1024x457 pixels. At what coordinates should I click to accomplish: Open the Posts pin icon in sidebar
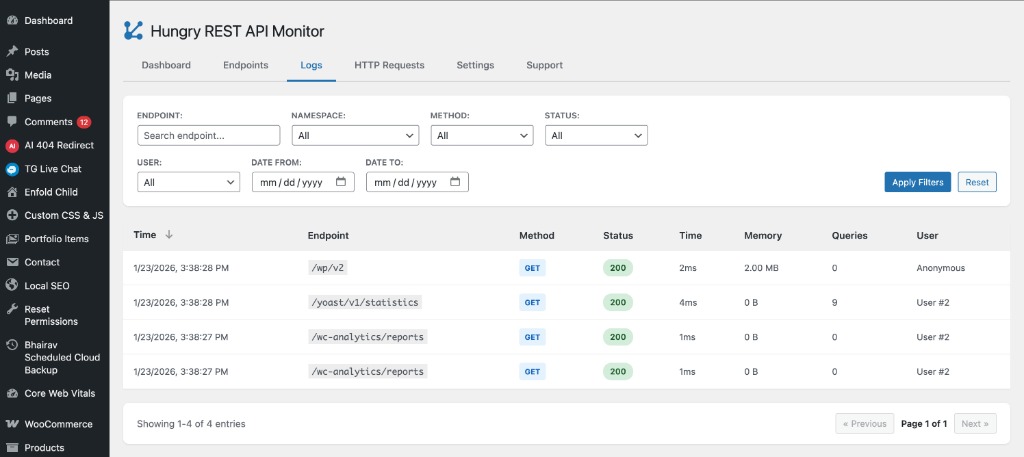point(12,52)
